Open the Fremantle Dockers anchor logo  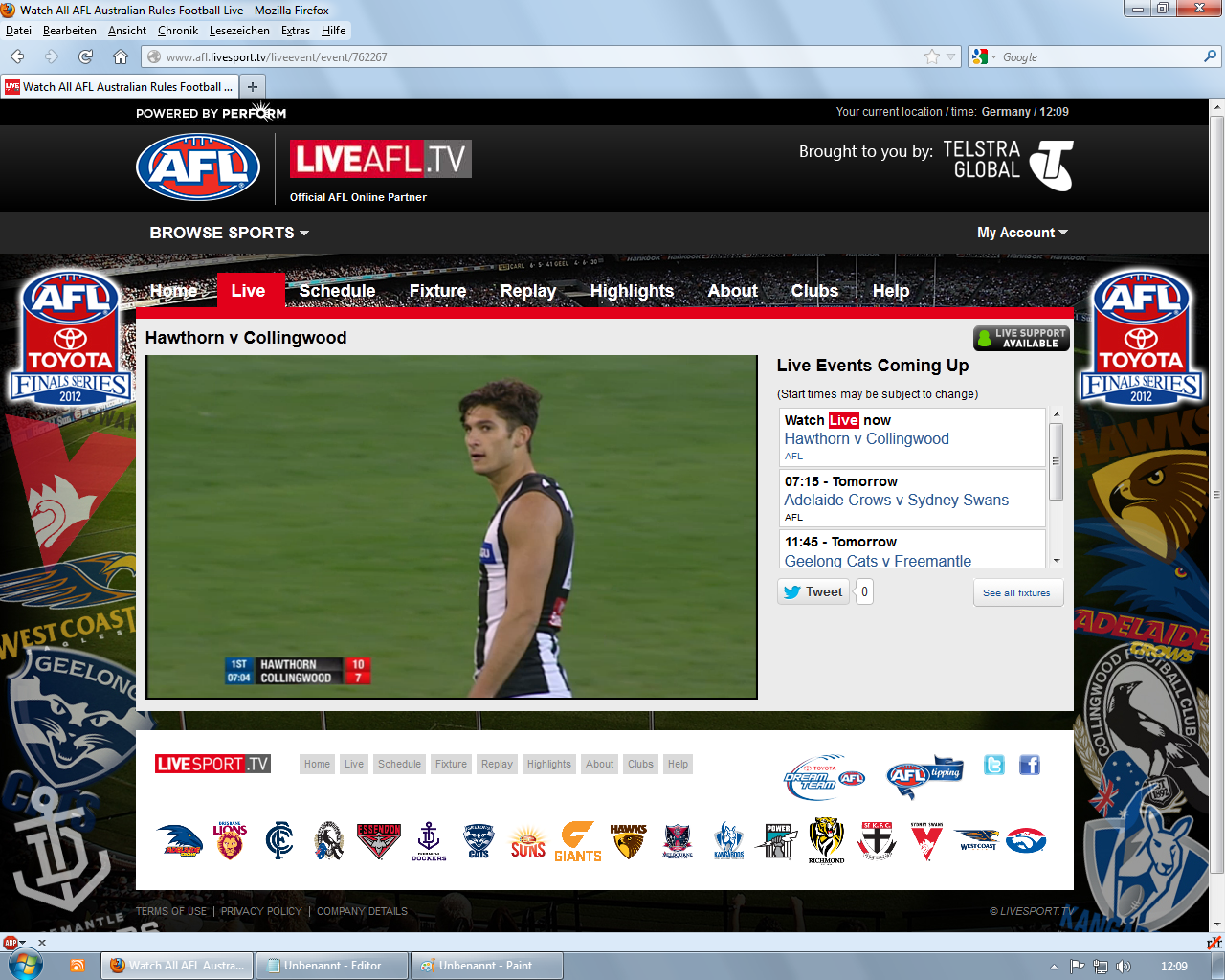(429, 840)
